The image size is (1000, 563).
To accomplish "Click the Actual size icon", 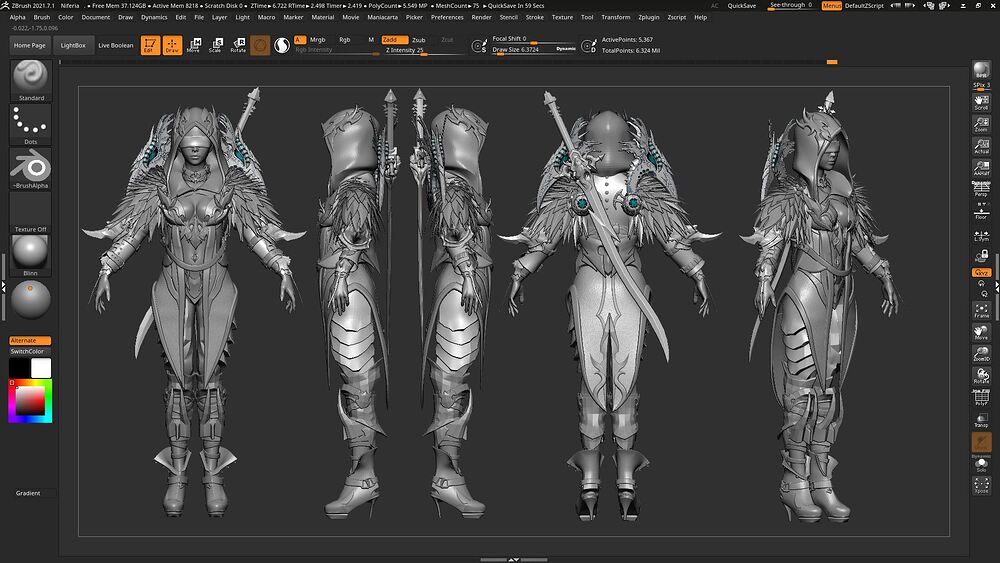I will click(x=982, y=146).
